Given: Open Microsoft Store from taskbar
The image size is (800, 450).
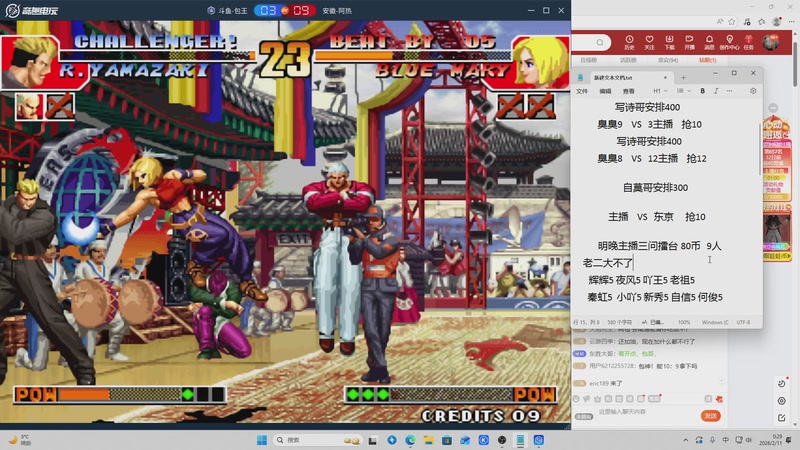Looking at the screenshot, I should click(446, 440).
